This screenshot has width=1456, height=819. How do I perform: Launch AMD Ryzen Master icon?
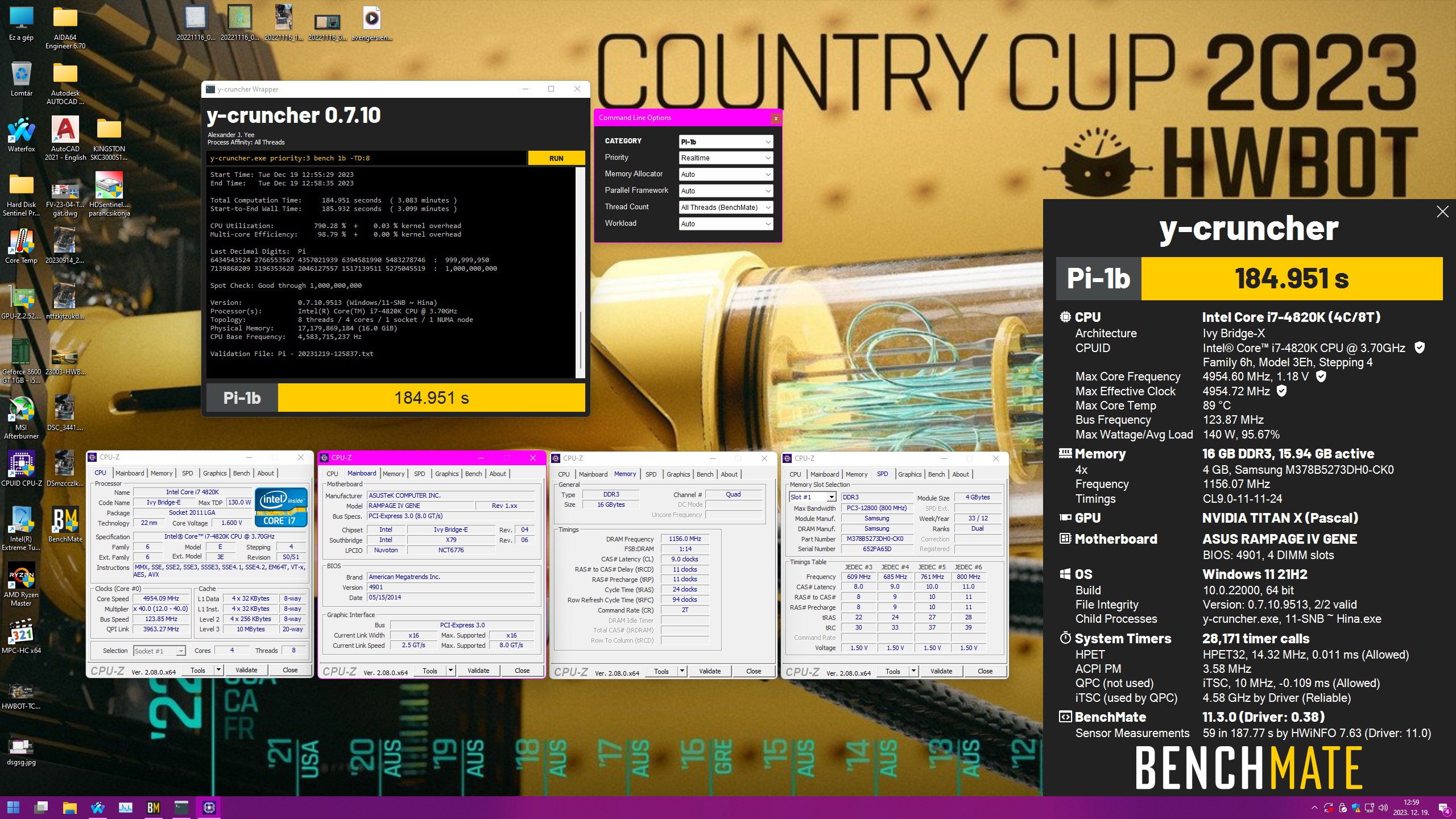click(21, 585)
